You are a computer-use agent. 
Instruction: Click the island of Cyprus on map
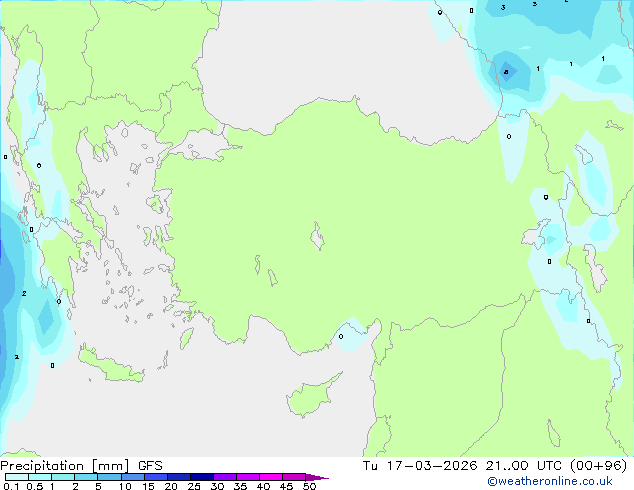pyautogui.click(x=311, y=397)
